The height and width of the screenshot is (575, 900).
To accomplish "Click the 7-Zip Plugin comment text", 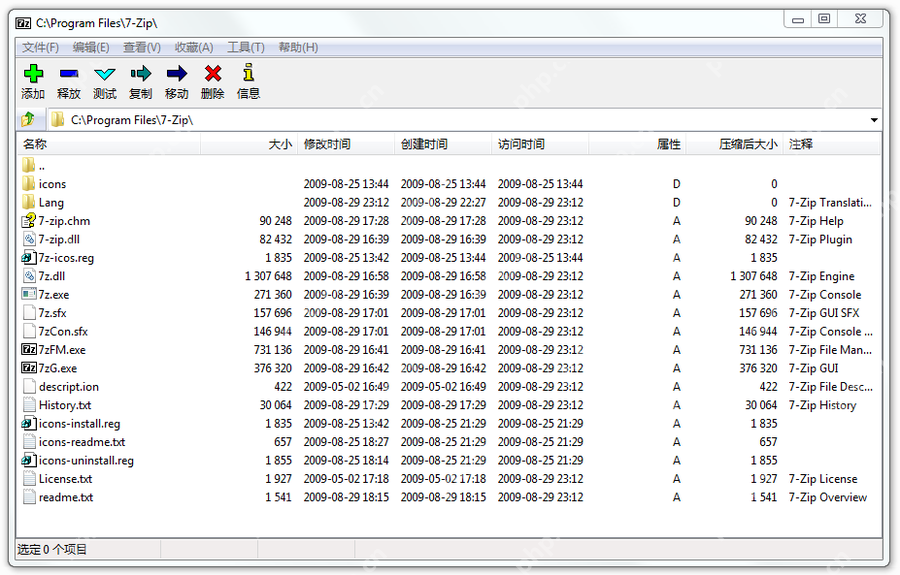I will click(820, 239).
